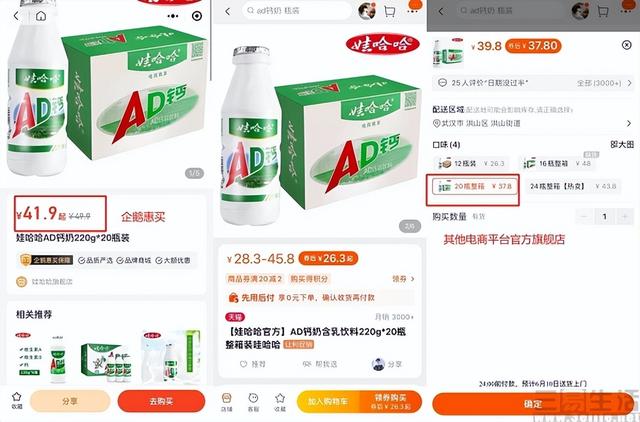Tap the store icon in middle bottom bar
The width and height of the screenshot is (640, 422).
click(x=227, y=402)
